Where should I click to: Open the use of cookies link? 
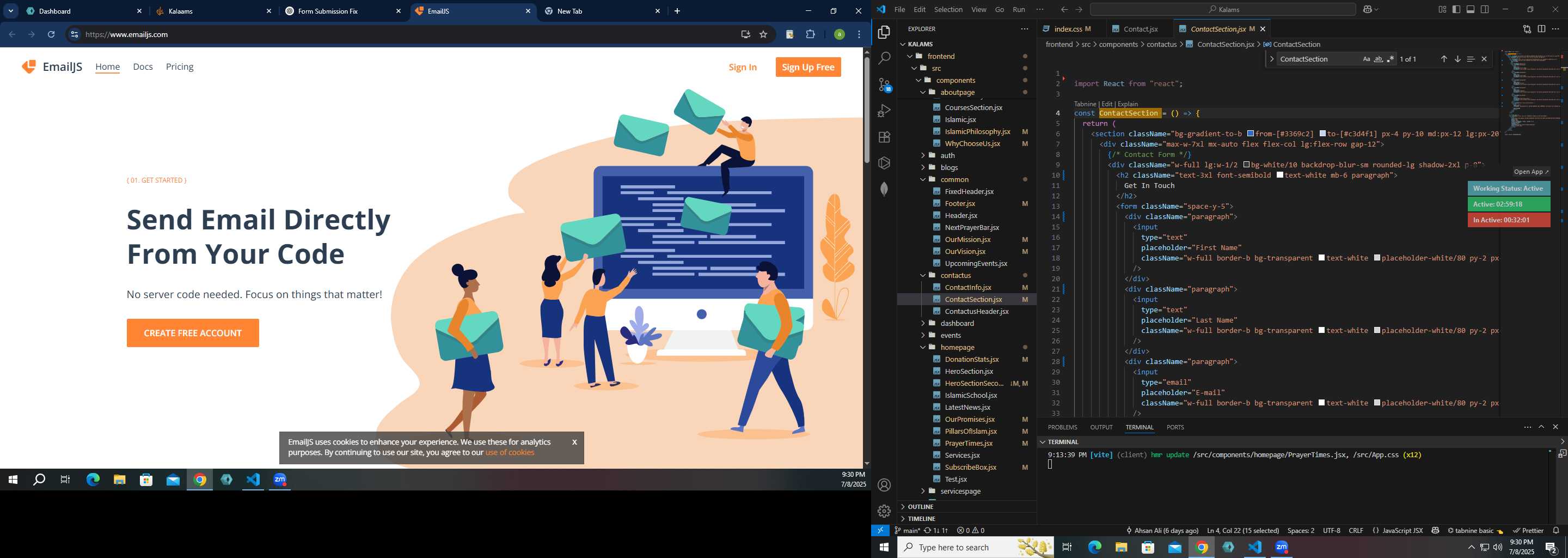tap(510, 453)
